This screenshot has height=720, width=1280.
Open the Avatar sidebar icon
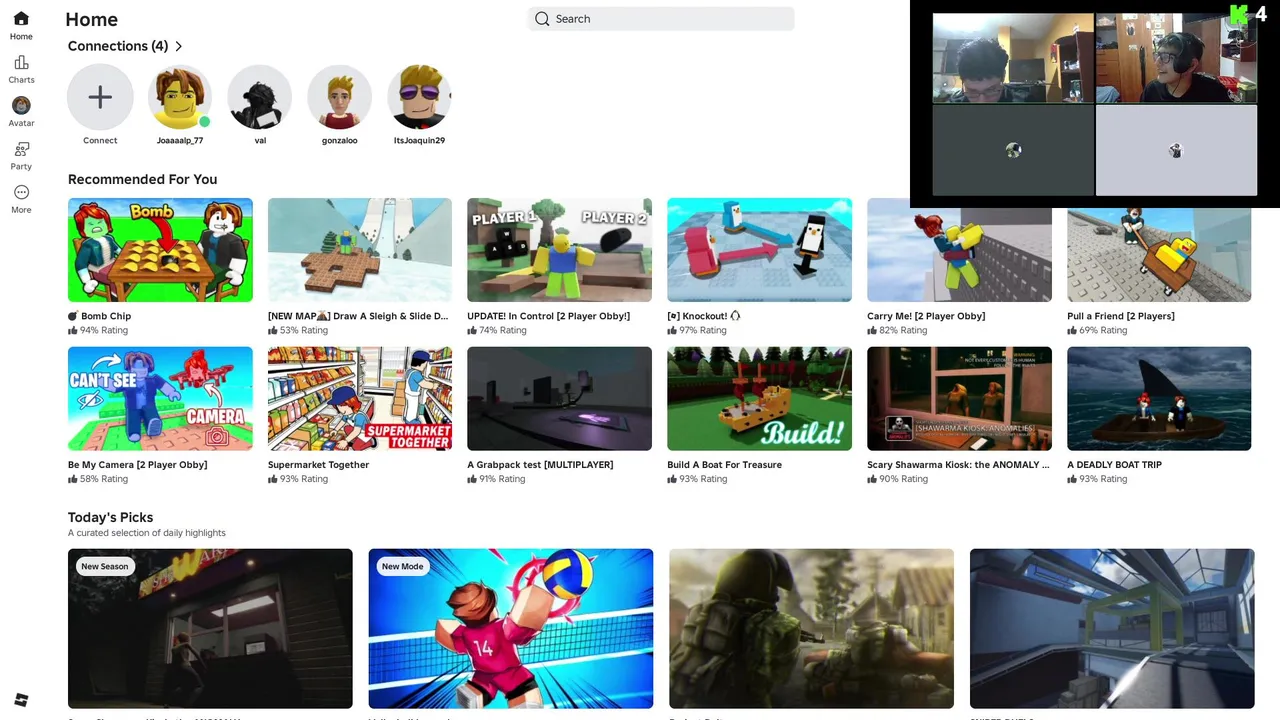pos(21,105)
